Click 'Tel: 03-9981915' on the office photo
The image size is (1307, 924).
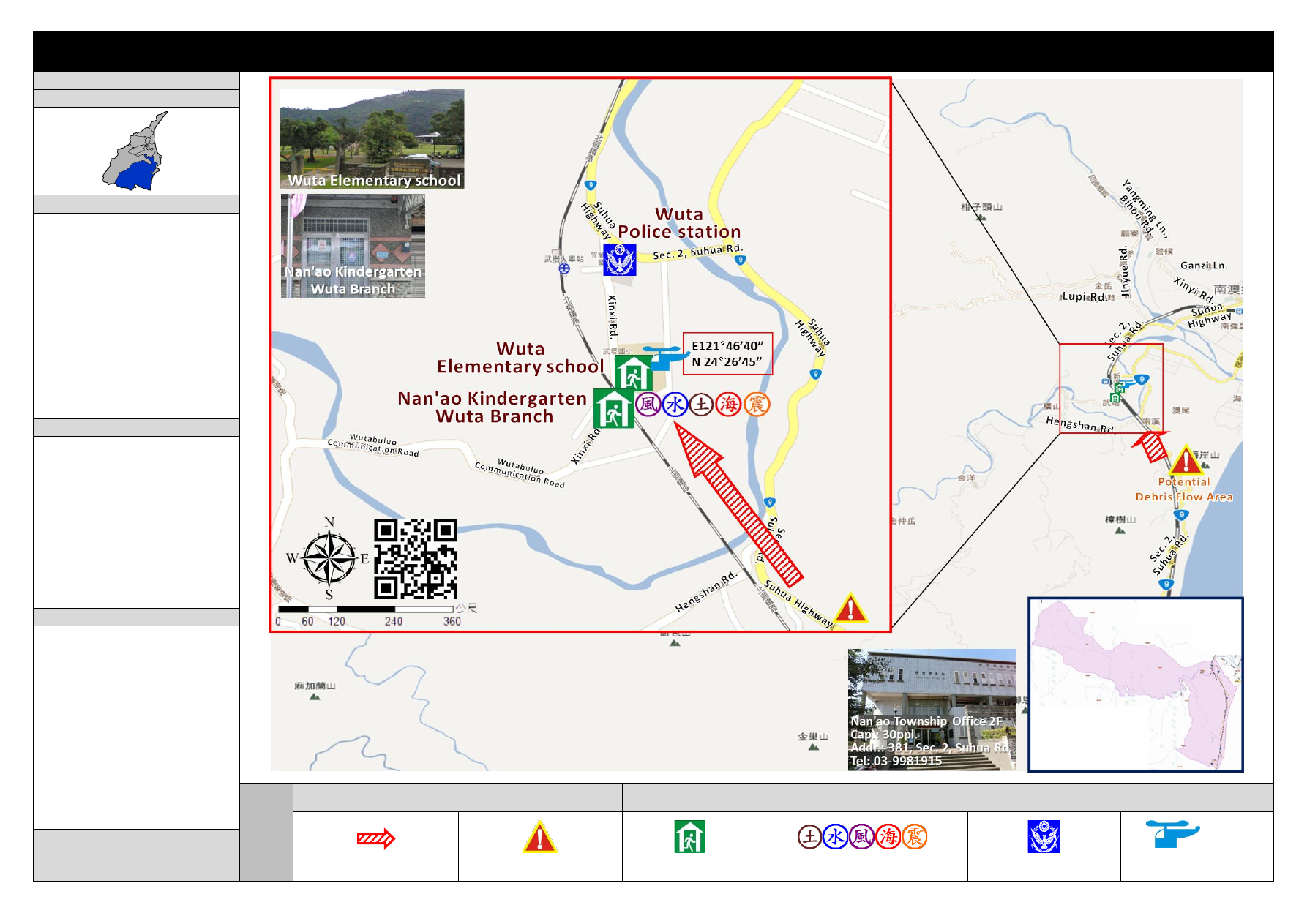[896, 761]
